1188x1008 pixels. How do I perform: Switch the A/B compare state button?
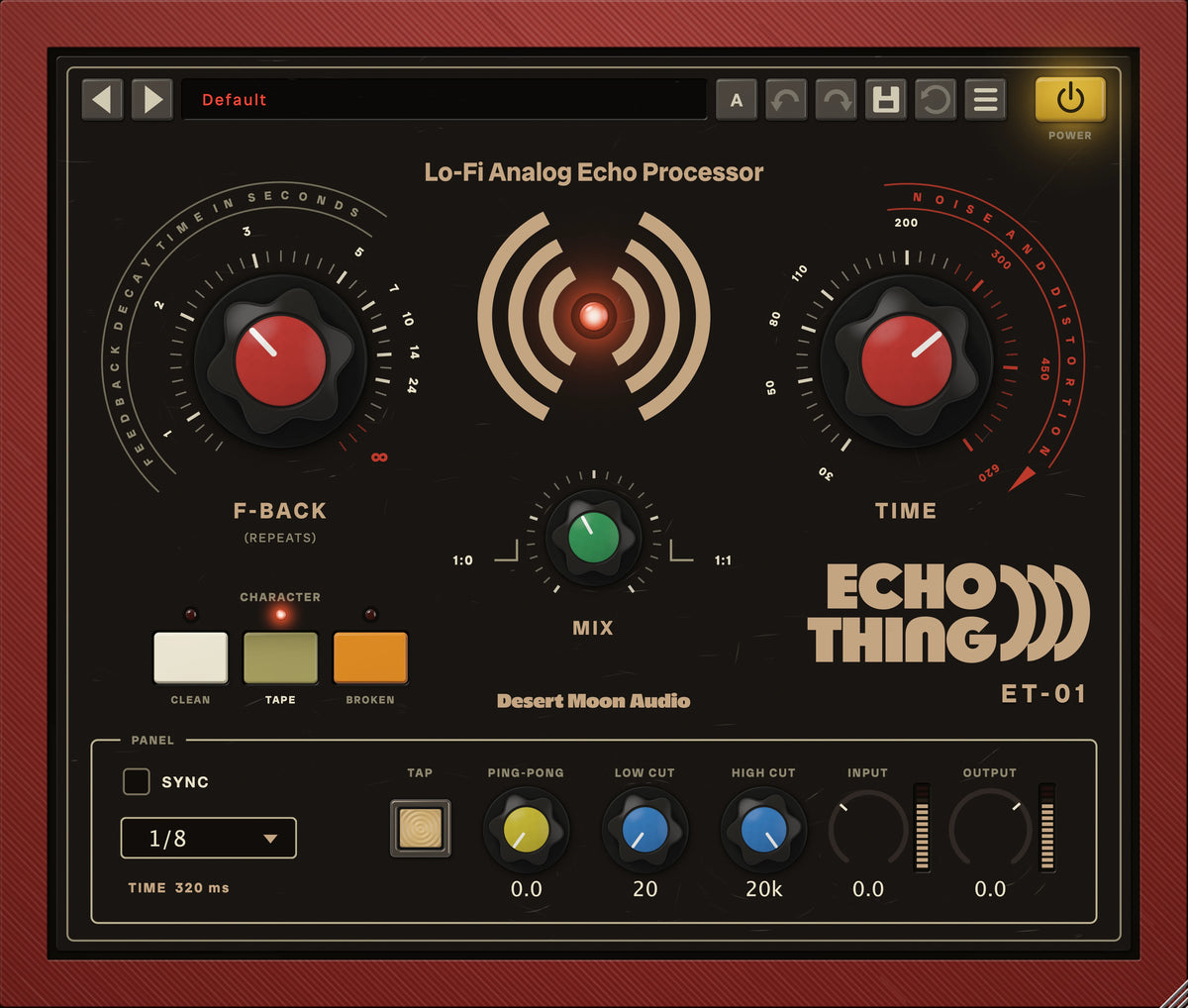pos(737,99)
